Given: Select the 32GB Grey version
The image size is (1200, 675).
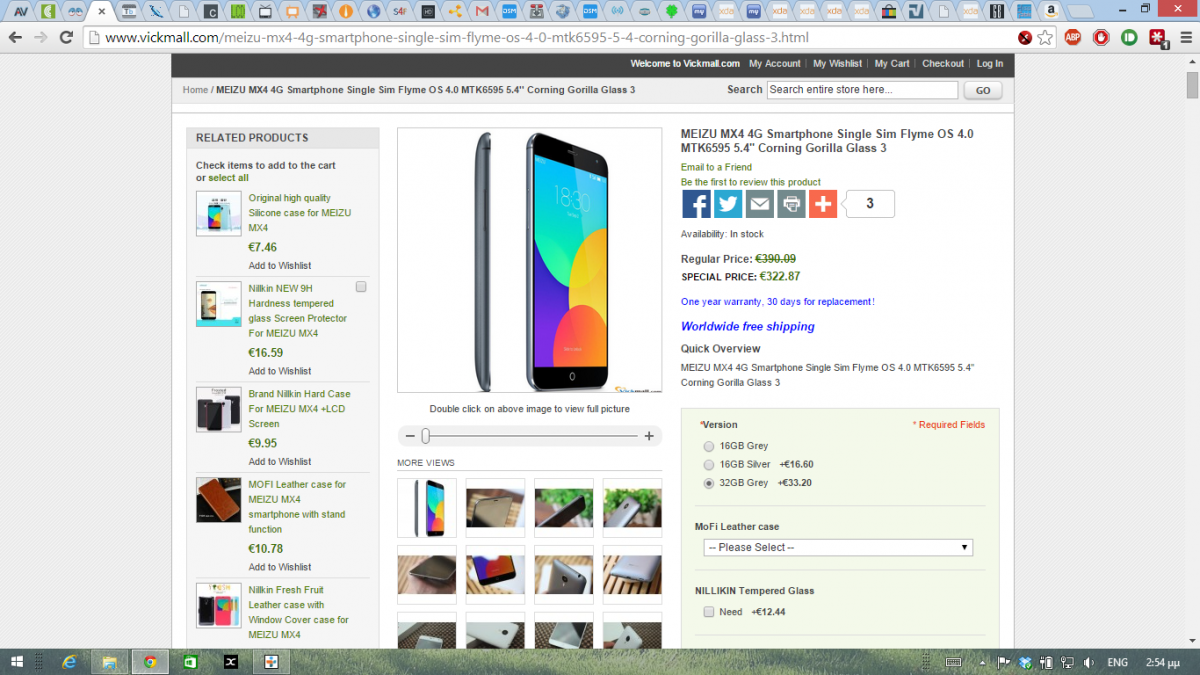Looking at the screenshot, I should (709, 483).
